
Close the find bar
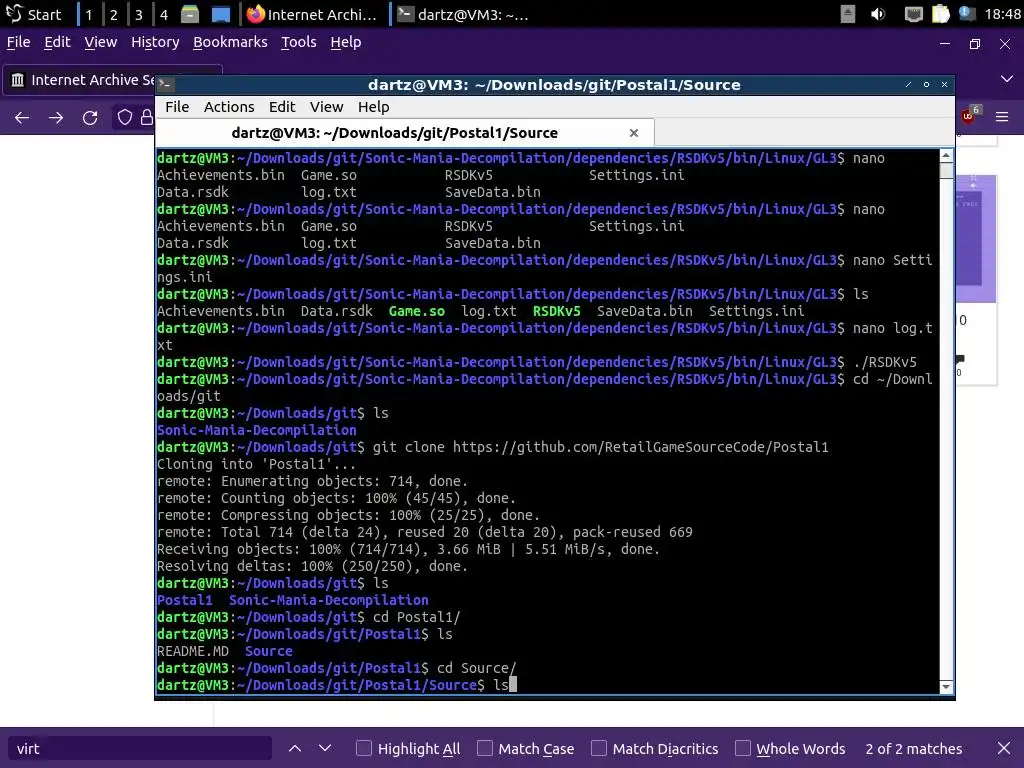click(x=1004, y=748)
